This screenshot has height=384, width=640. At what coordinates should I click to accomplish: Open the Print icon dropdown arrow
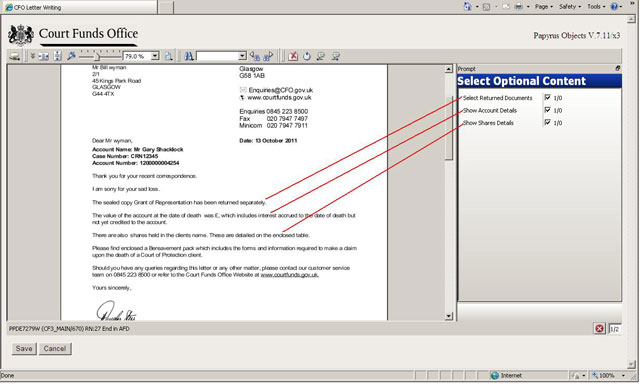528,7
